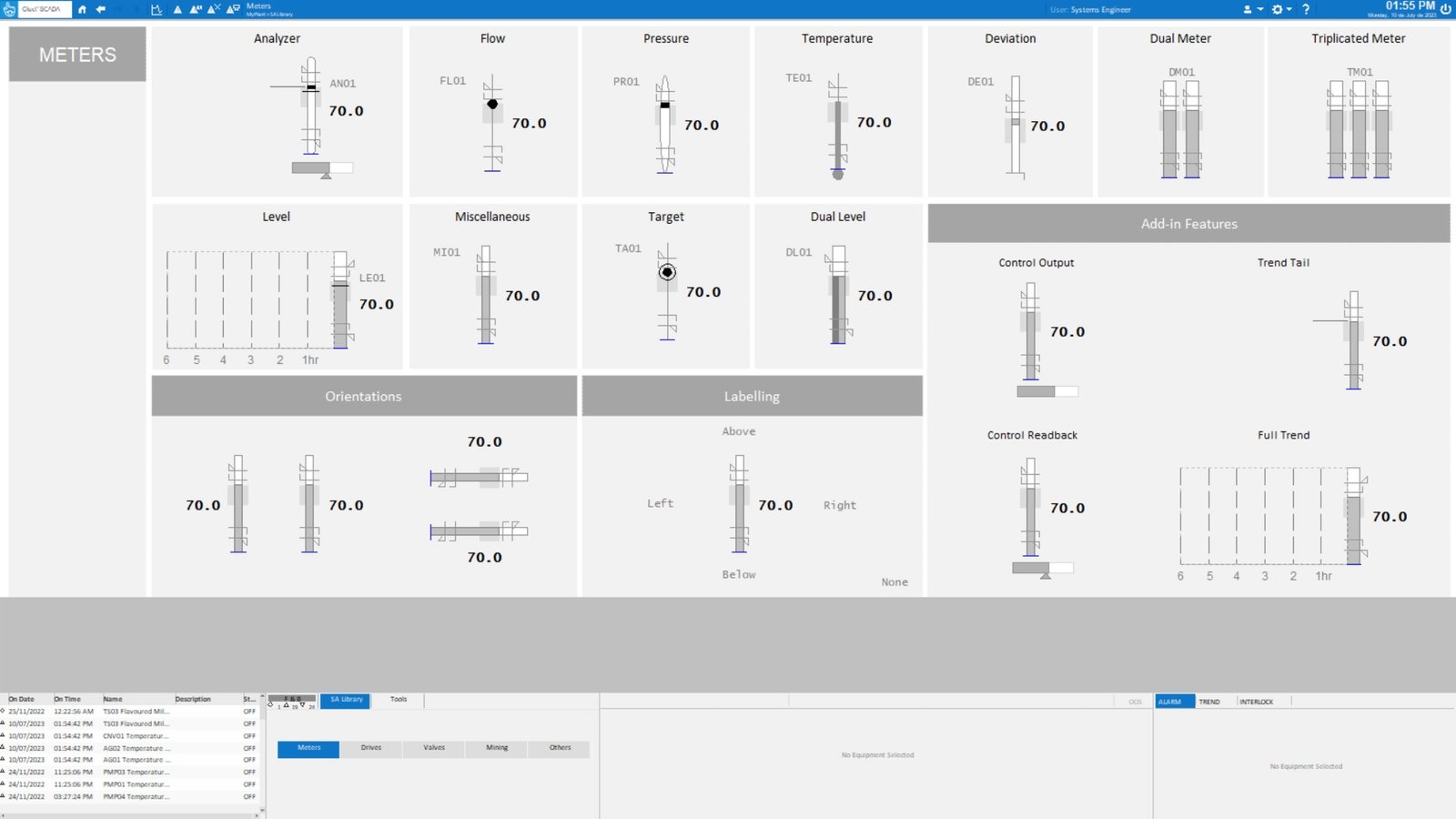Select the Deviation DE01 meter
The image size is (1456, 819).
coord(1016,126)
